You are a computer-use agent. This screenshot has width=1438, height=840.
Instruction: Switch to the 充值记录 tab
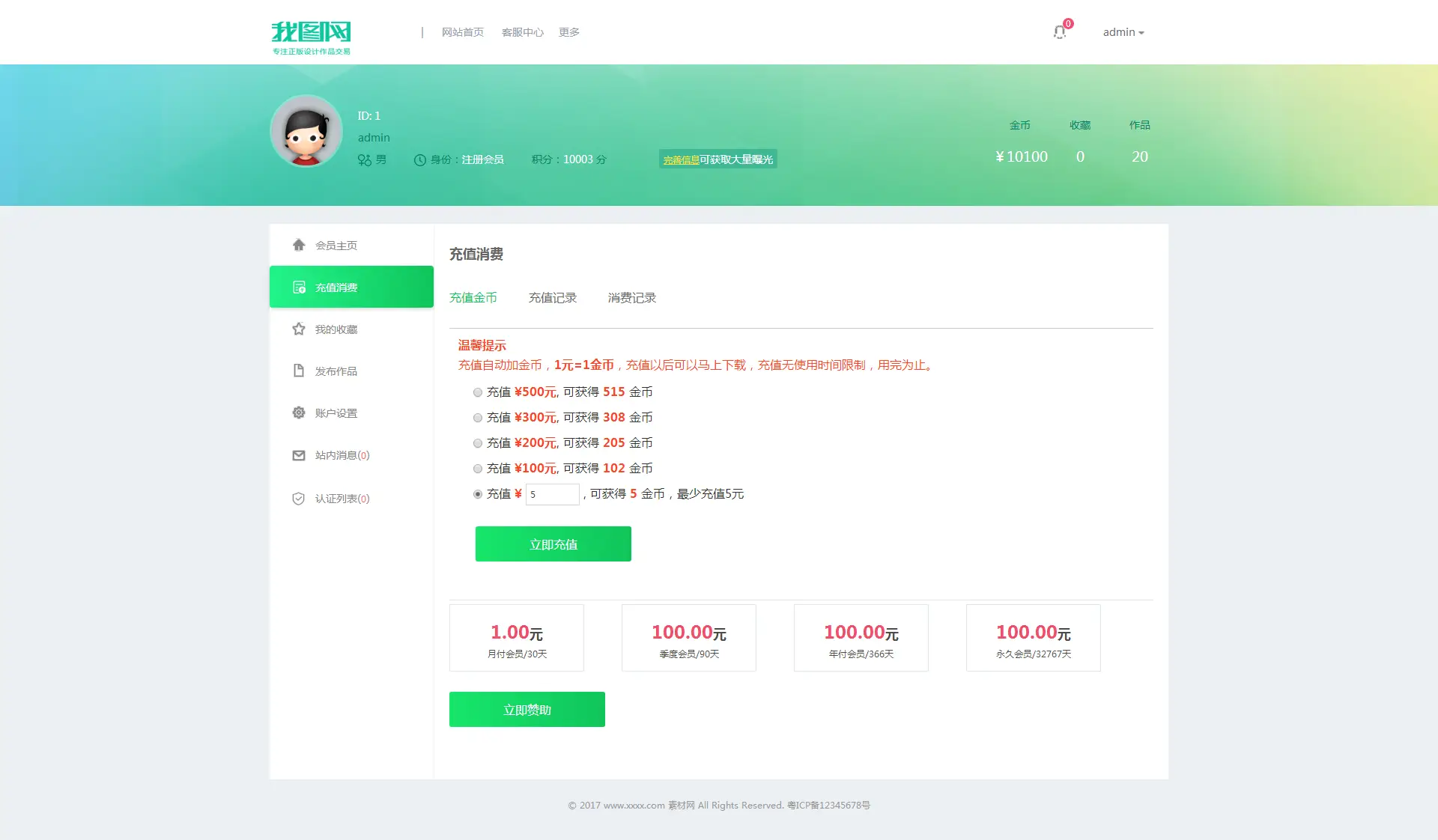(552, 297)
